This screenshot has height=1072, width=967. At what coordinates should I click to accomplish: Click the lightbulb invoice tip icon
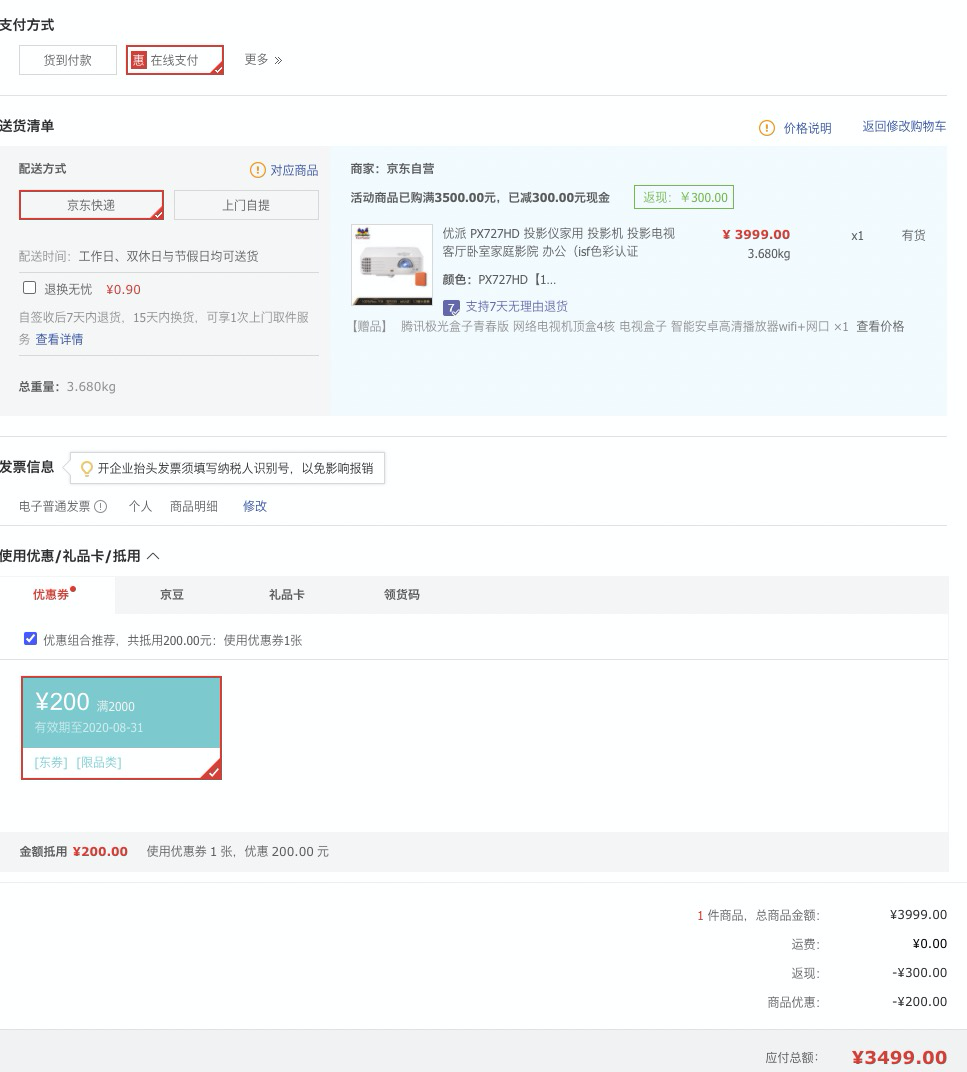point(87,468)
